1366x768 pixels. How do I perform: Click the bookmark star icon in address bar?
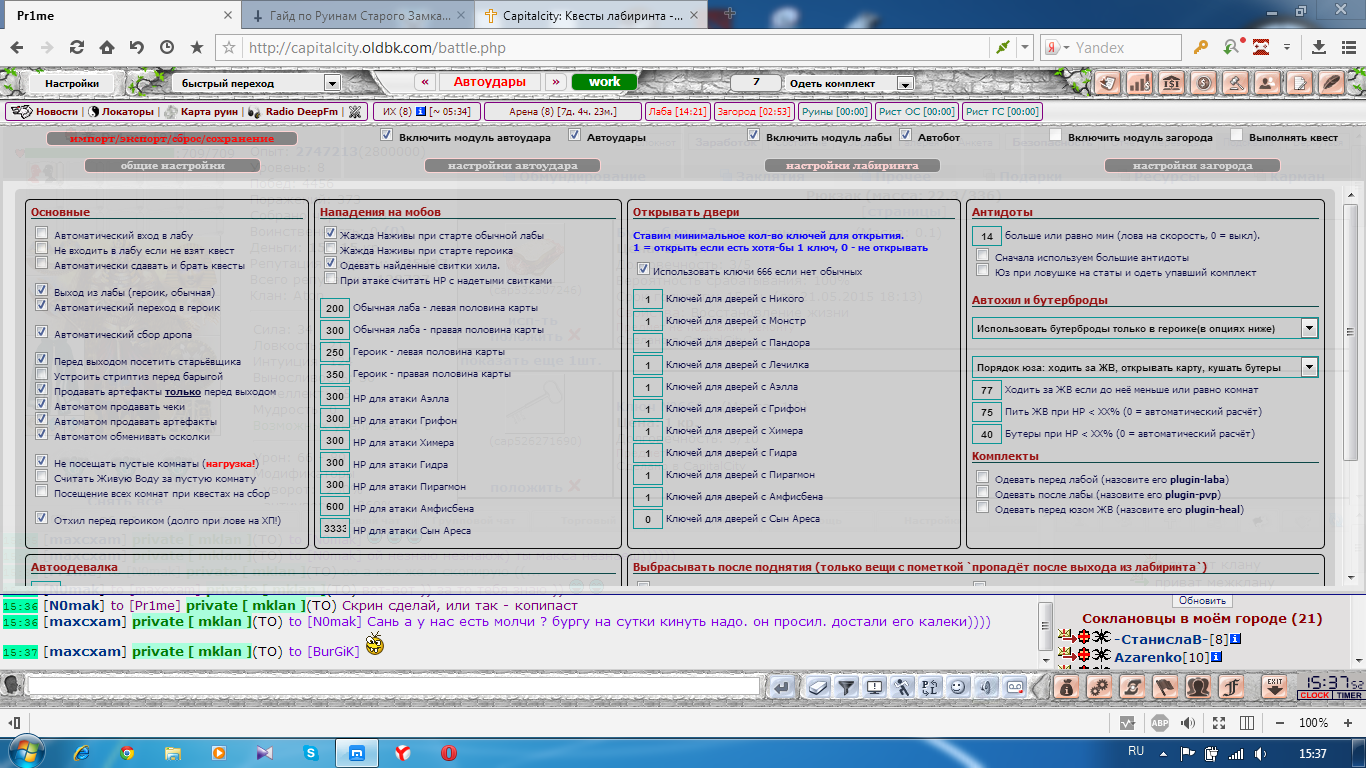(228, 47)
